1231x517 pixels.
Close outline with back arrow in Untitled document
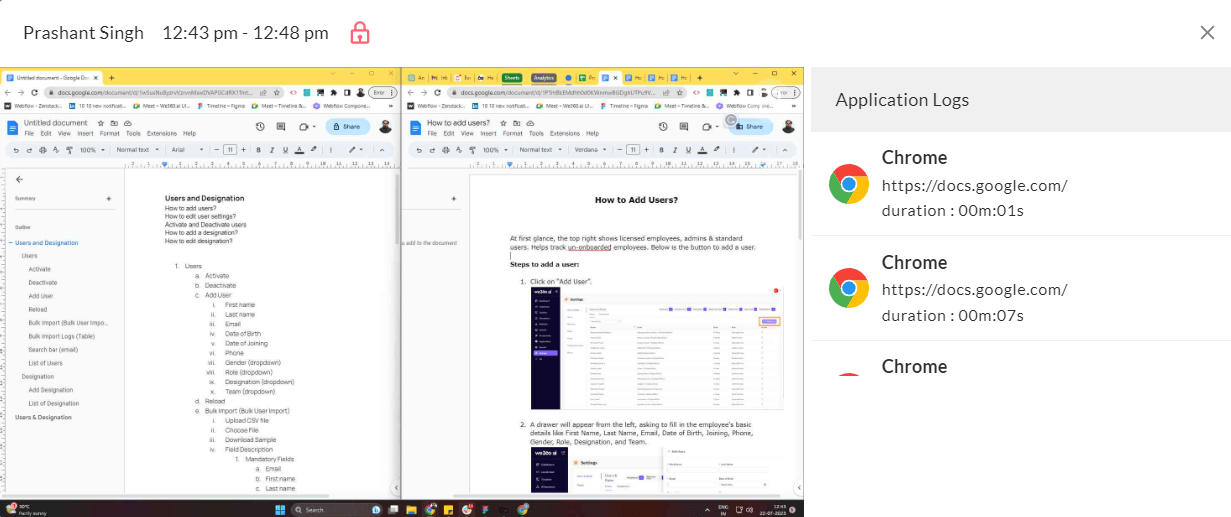[x=19, y=179]
